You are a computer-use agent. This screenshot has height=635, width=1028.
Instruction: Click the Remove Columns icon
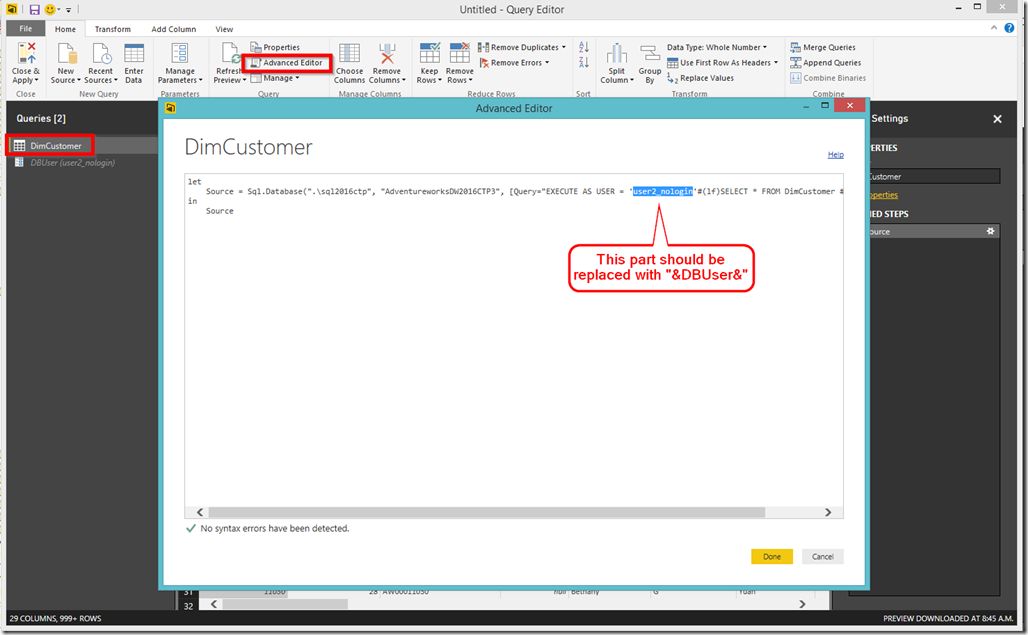point(387,53)
